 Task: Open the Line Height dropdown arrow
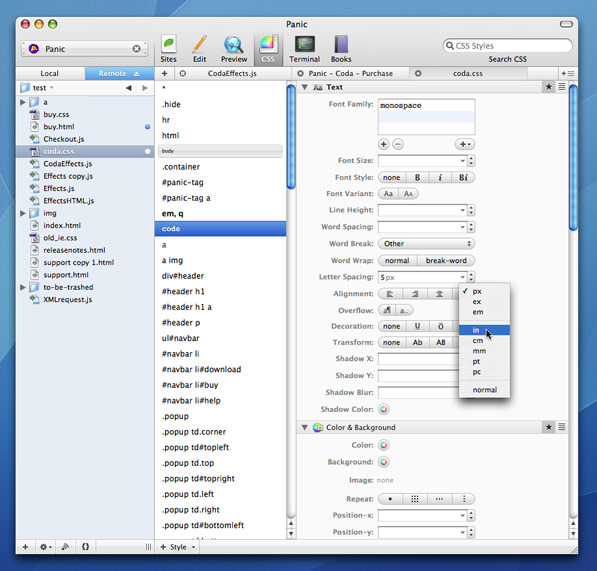click(463, 210)
